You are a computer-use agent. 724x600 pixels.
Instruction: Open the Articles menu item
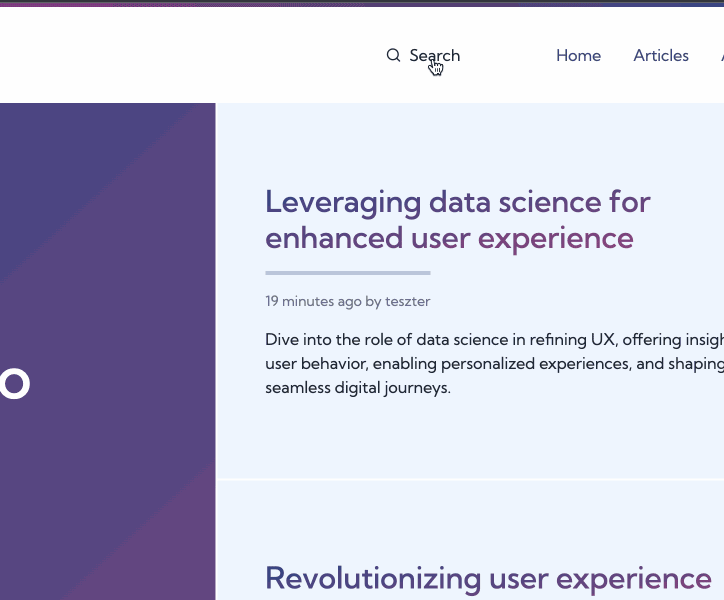[661, 55]
